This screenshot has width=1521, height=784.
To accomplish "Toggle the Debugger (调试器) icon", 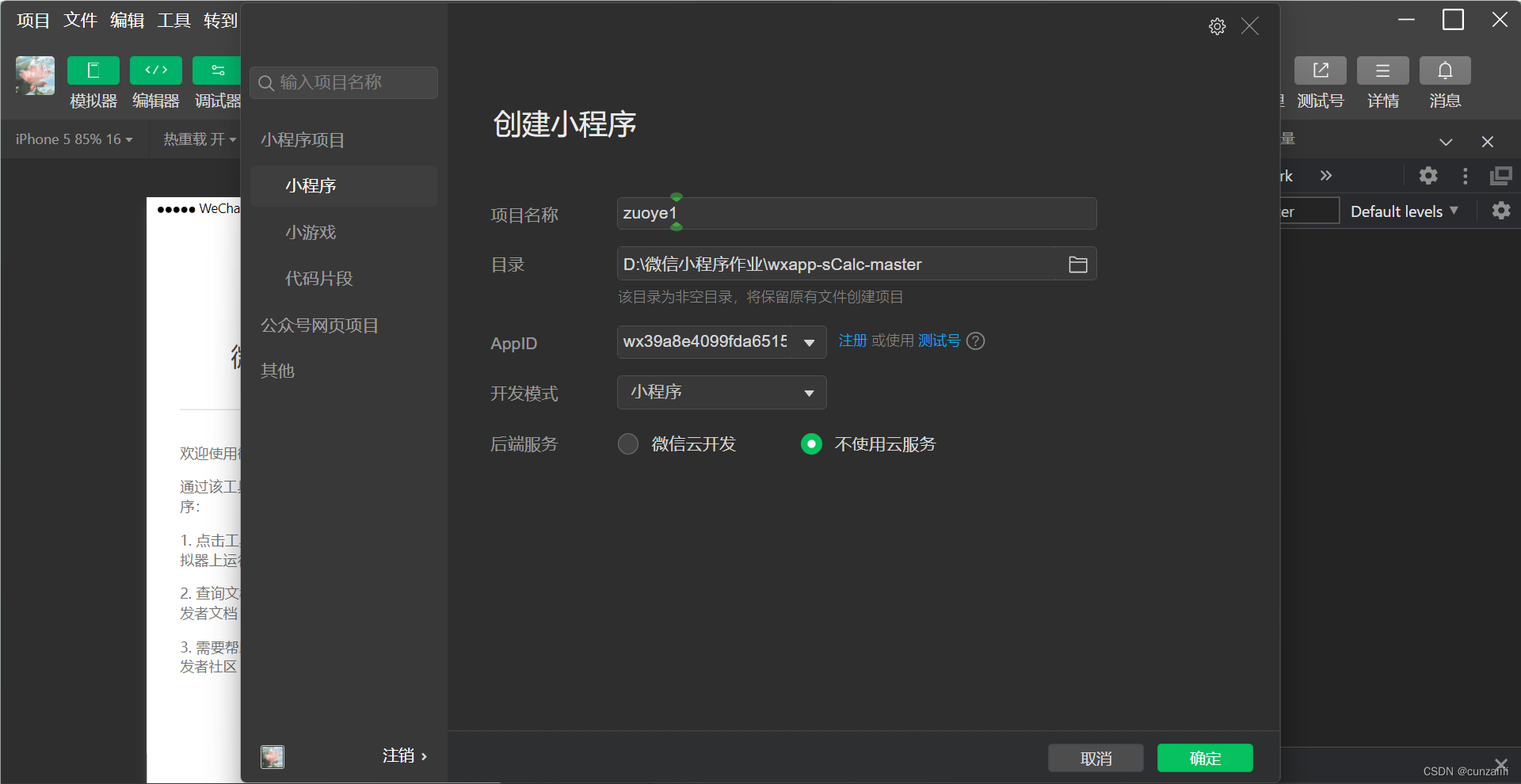I will (217, 70).
